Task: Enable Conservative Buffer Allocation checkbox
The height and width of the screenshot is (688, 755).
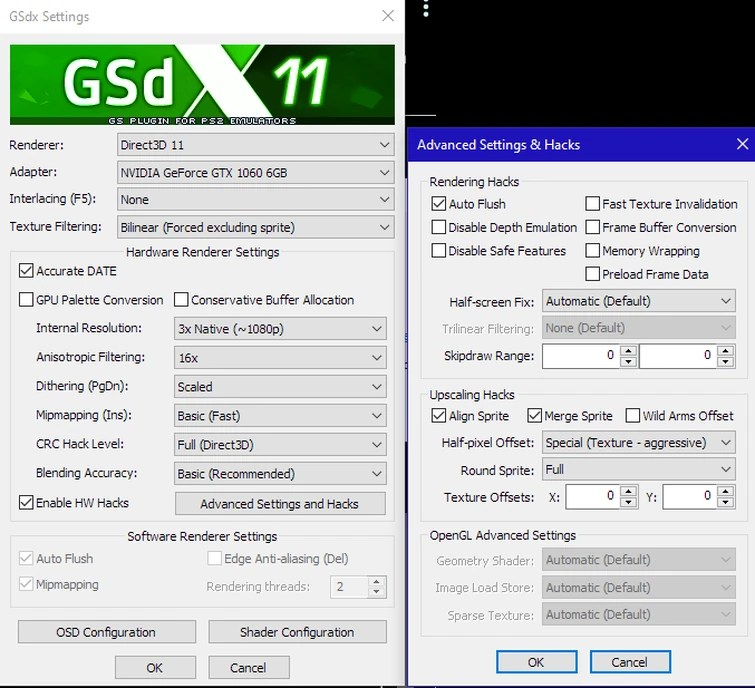Action: 181,299
